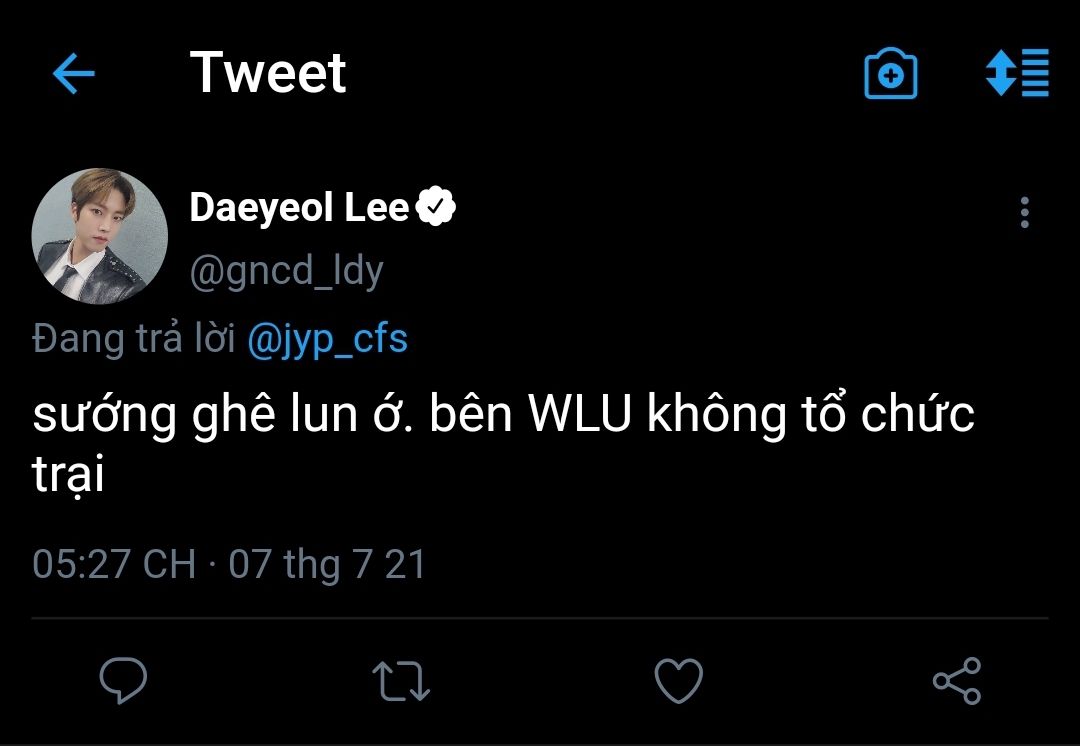Open the @gncd_ldy handle
1080x746 pixels.
tap(286, 270)
